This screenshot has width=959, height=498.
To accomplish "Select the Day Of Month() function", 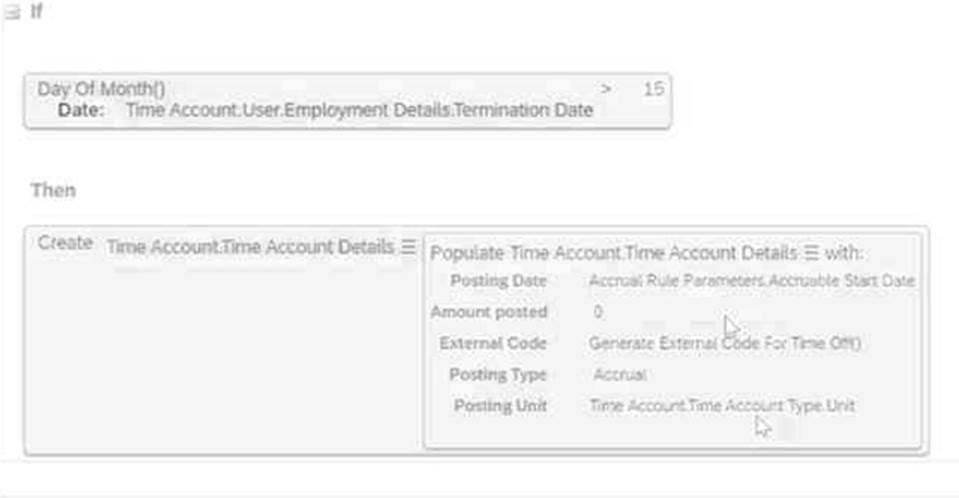I will point(94,89).
